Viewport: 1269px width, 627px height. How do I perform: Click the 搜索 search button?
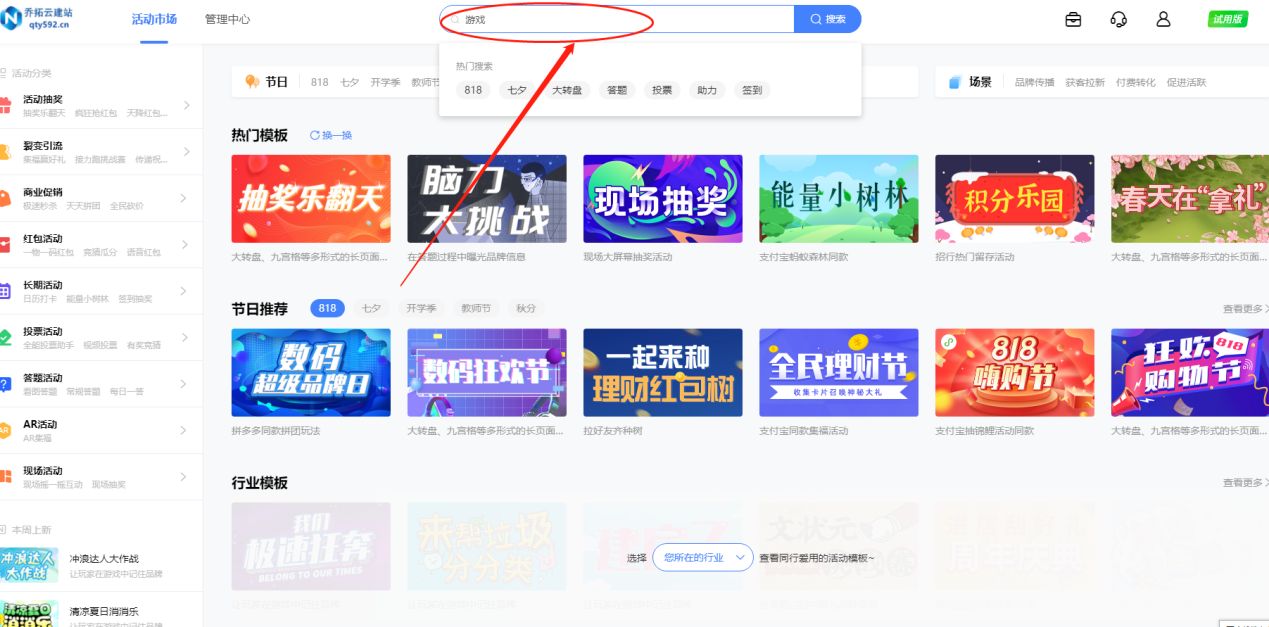(826, 18)
